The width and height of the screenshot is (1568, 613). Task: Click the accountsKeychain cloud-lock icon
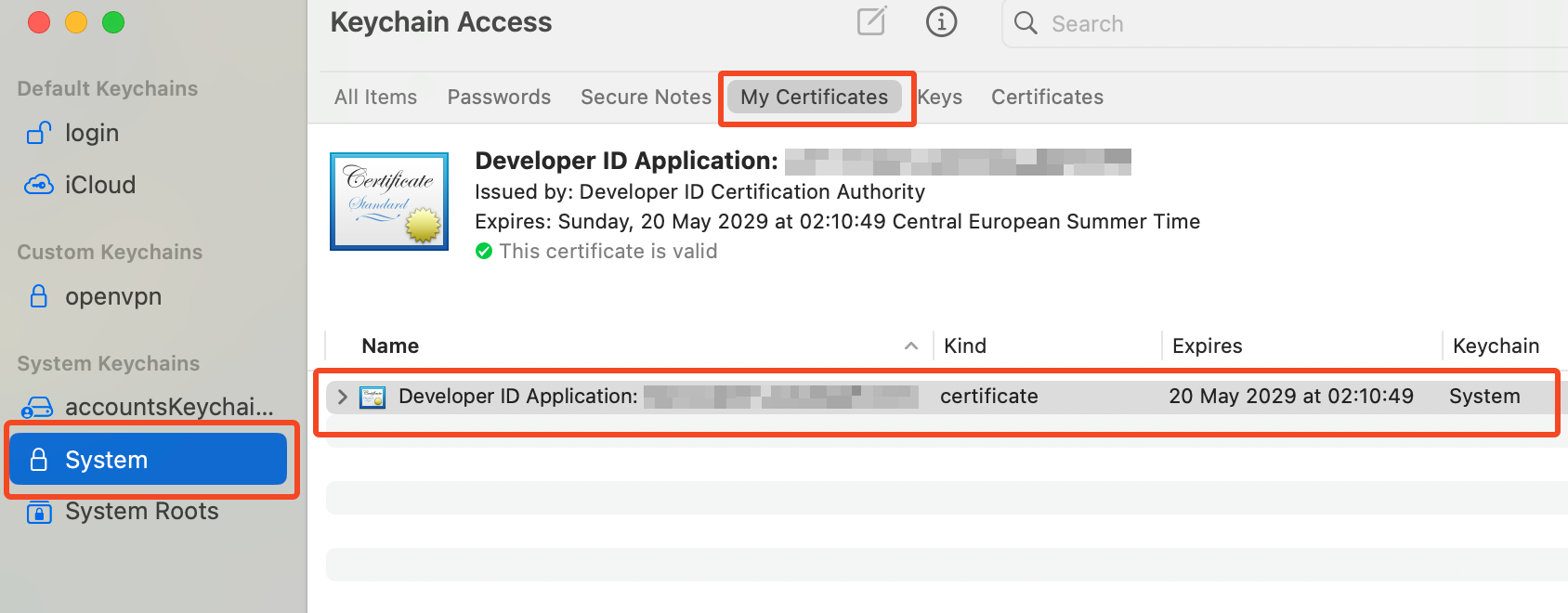click(x=38, y=407)
